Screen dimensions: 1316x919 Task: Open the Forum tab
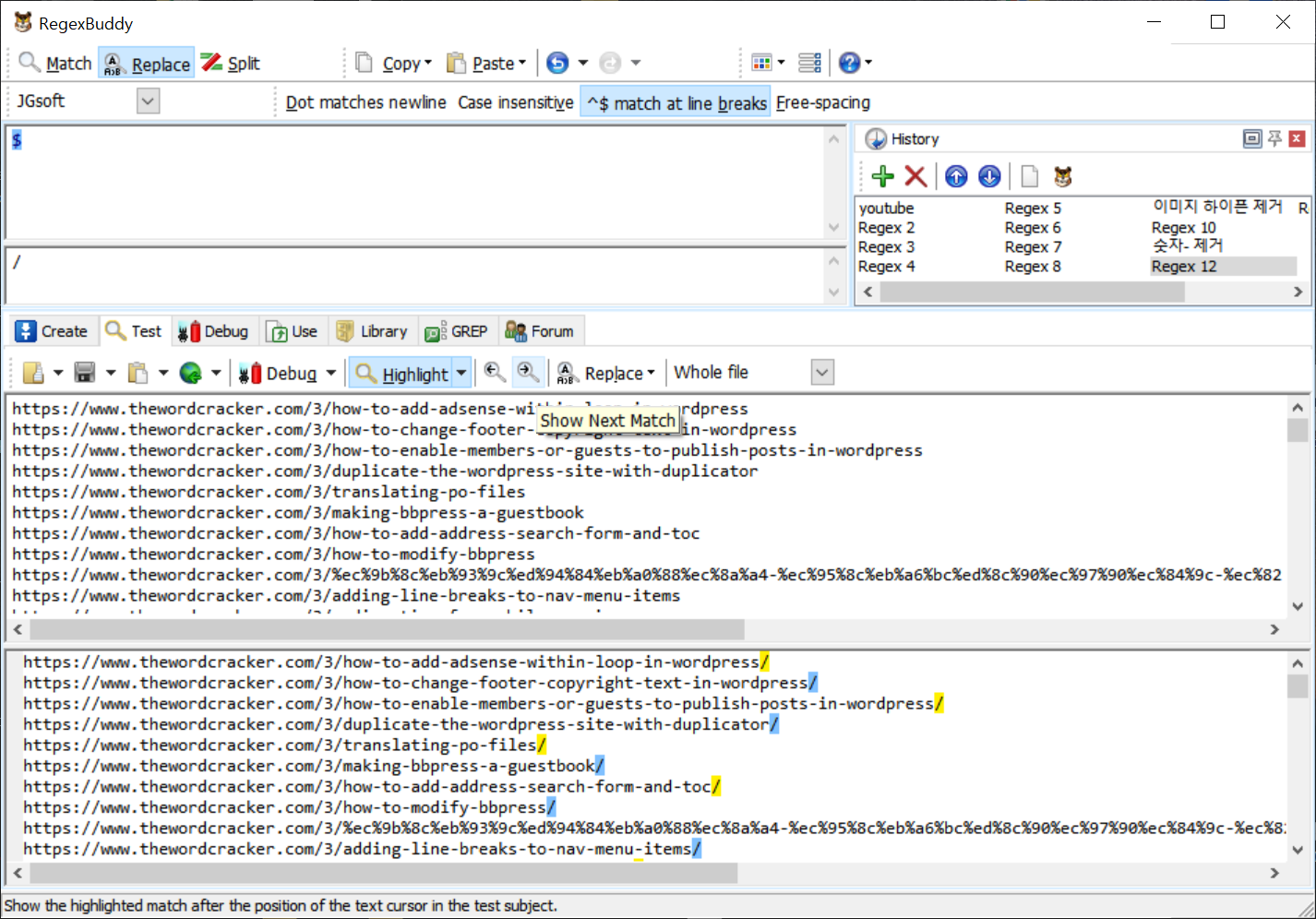pyautogui.click(x=540, y=331)
